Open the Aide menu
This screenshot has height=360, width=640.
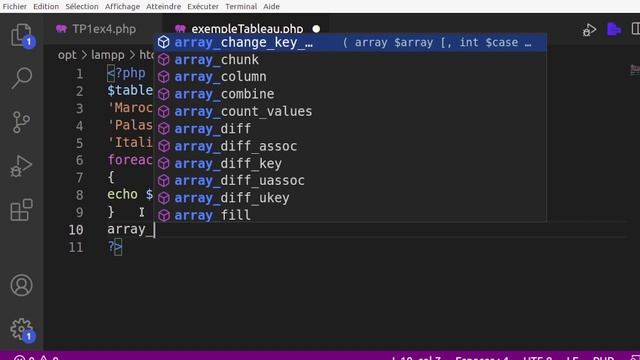(271, 7)
